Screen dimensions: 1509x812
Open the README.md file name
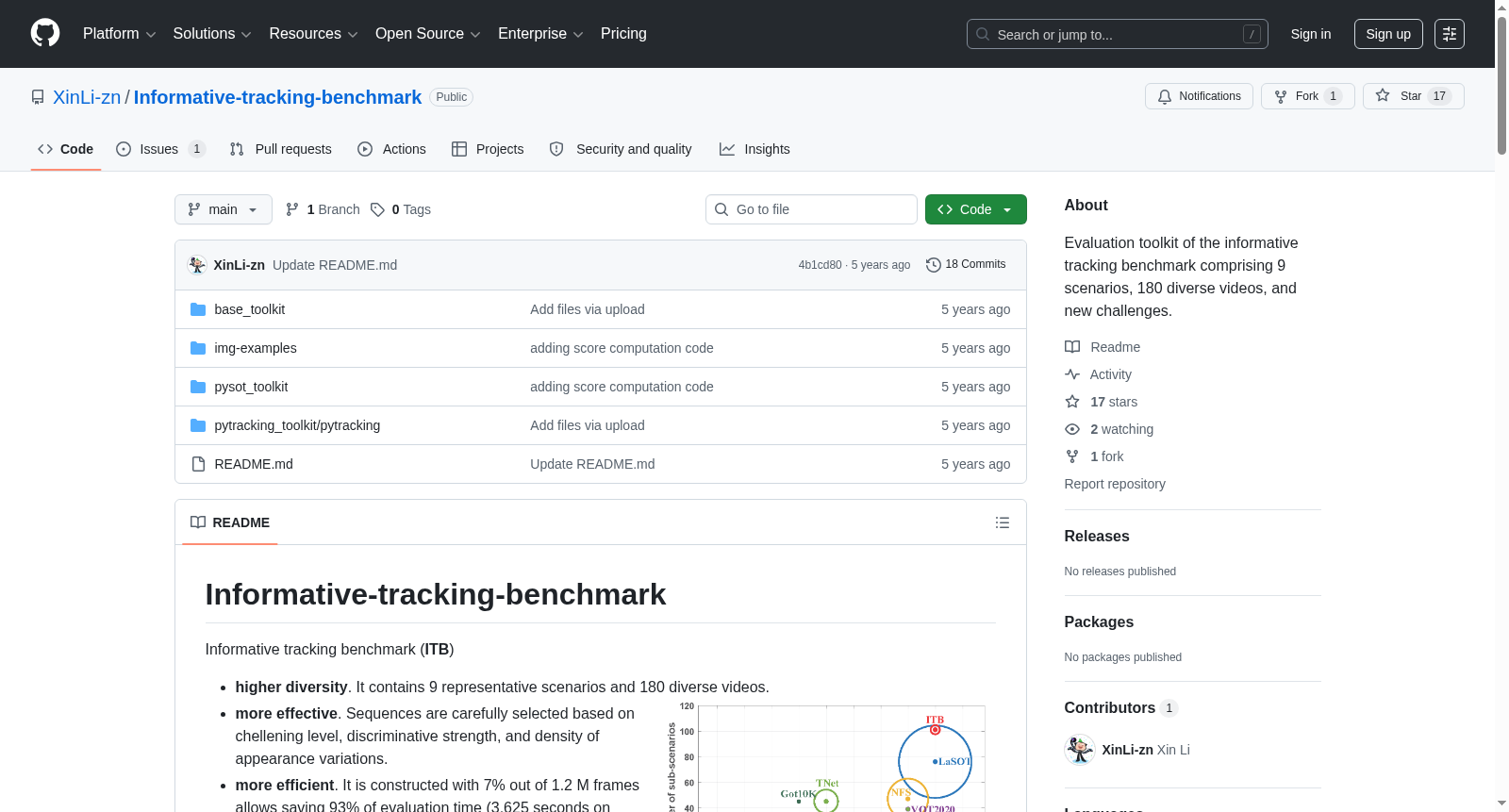(254, 464)
